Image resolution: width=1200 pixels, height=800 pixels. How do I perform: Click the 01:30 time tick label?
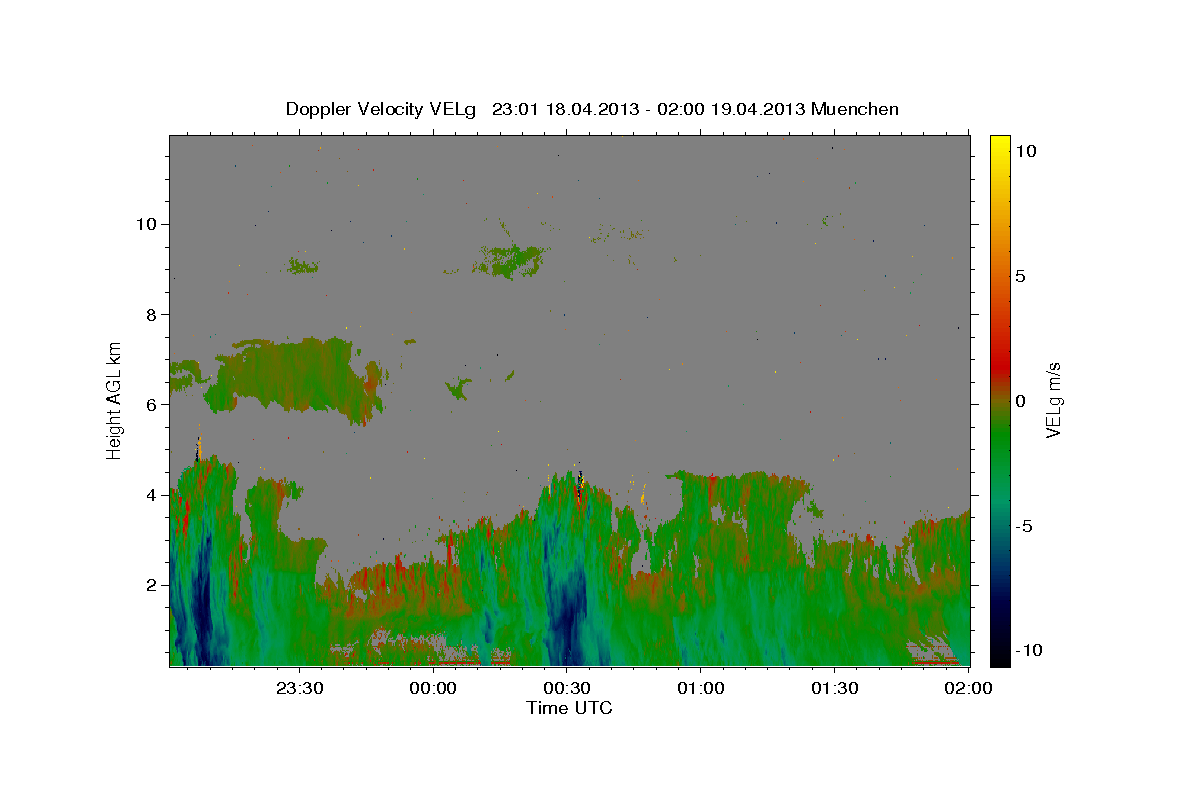pos(834,688)
